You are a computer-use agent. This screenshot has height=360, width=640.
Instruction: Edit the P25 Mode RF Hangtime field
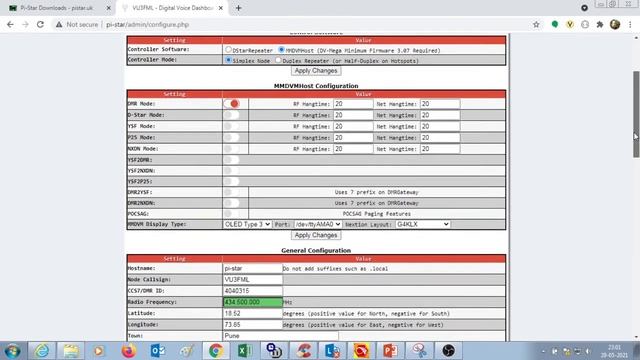tap(353, 138)
